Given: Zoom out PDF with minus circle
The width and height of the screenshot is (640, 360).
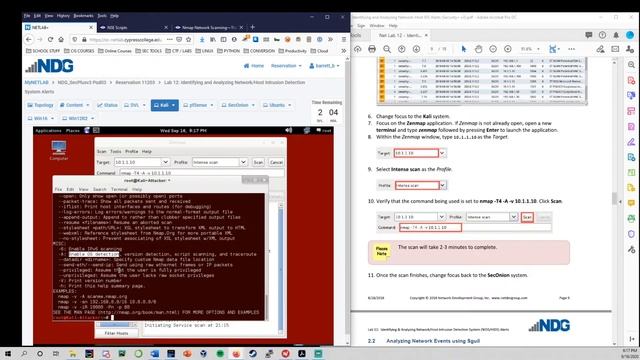Looking at the screenshot, I should coord(493,49).
